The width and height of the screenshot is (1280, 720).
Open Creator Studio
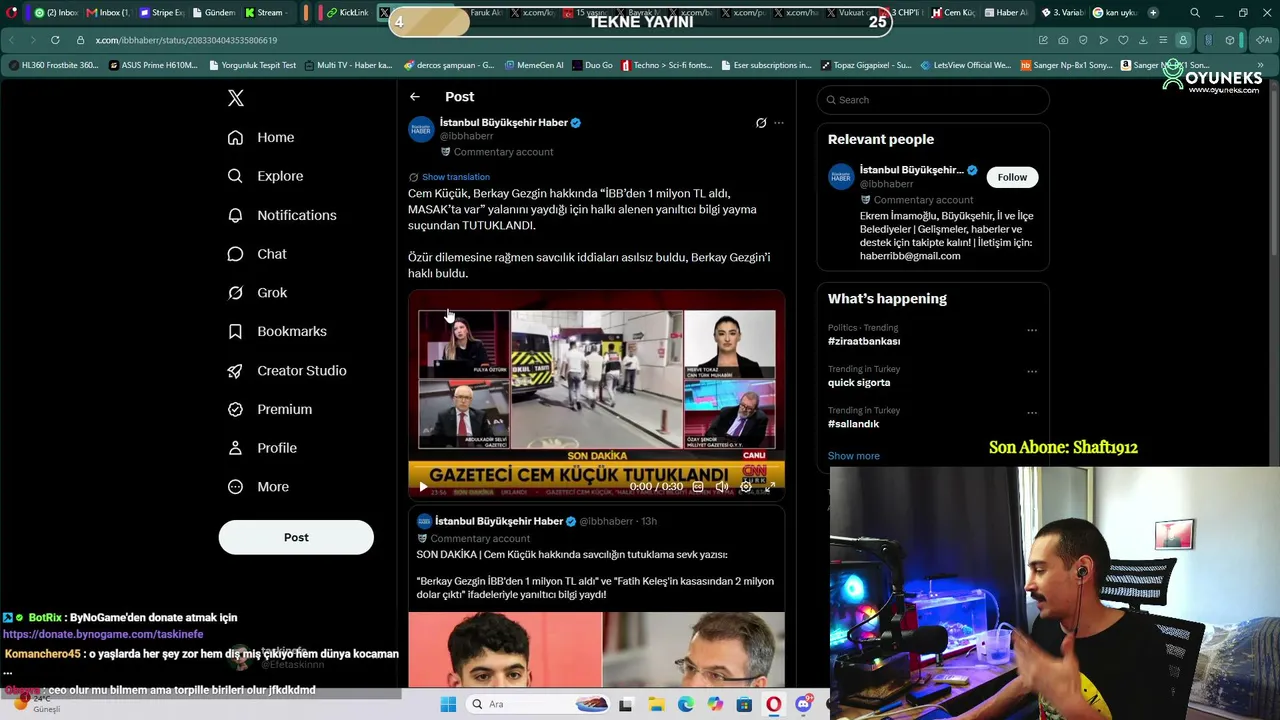(x=287, y=370)
